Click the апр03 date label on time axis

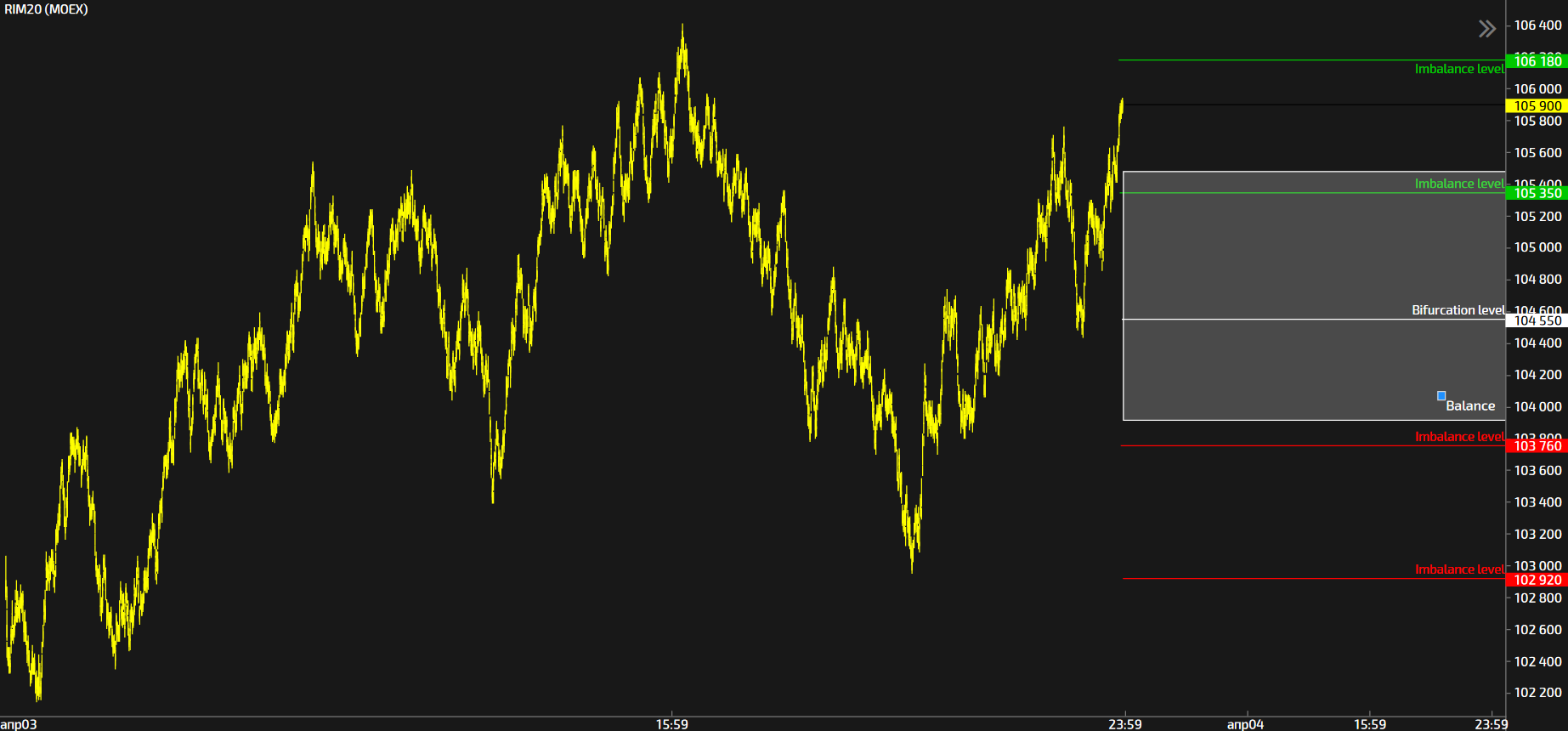[x=19, y=724]
